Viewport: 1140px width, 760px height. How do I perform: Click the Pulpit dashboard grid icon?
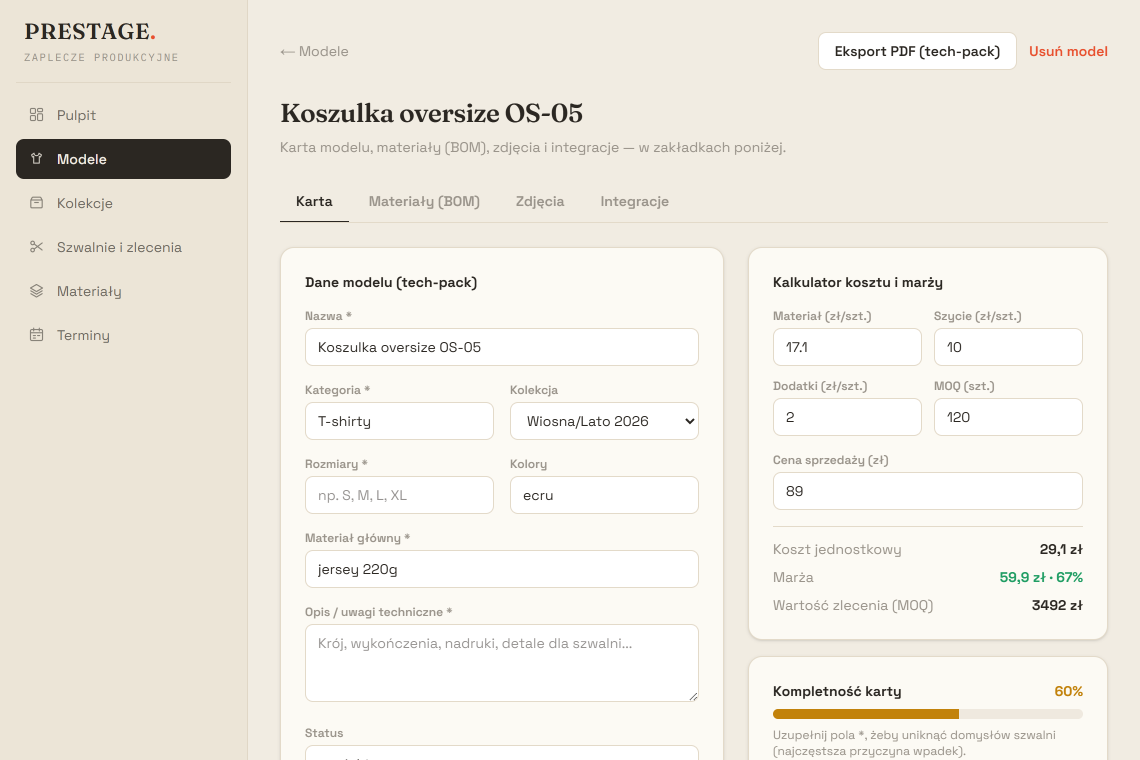[36, 115]
